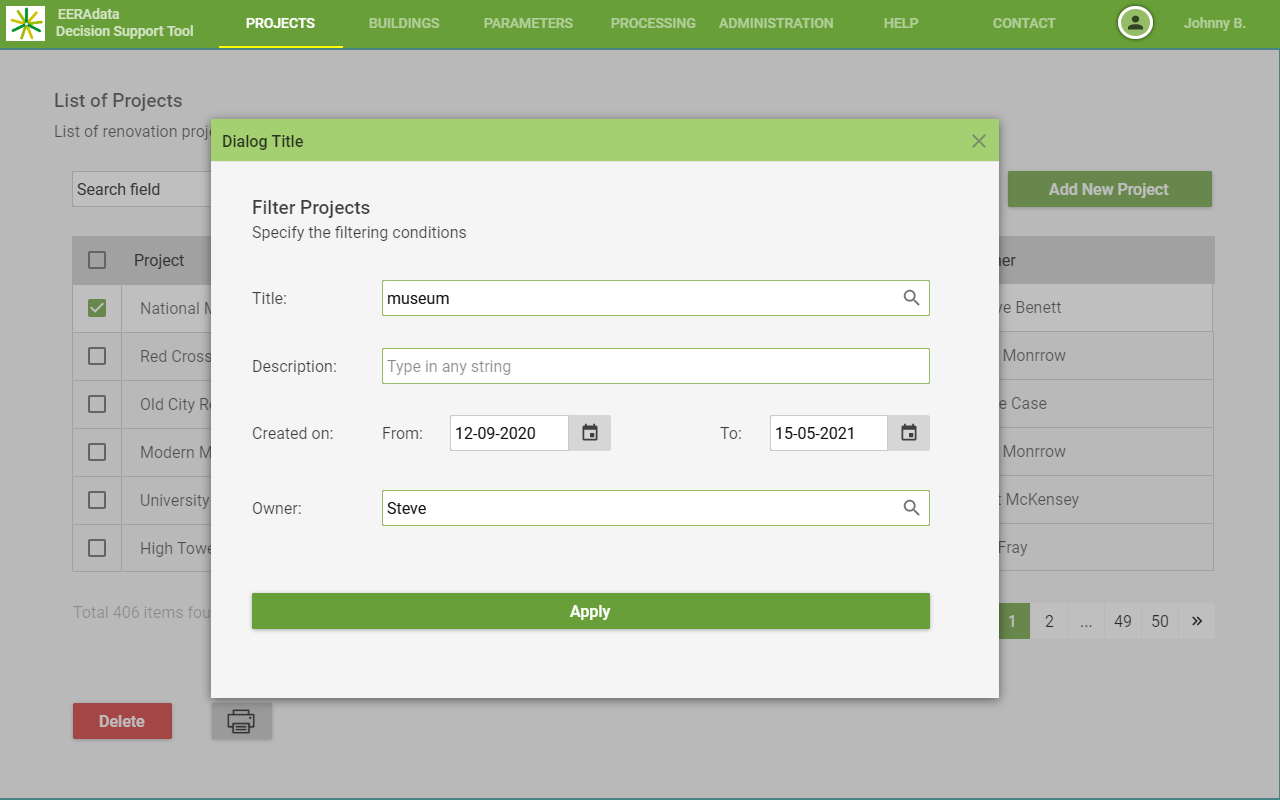Switch to the Buildings menu tab
Viewport: 1280px width, 800px height.
pos(403,23)
